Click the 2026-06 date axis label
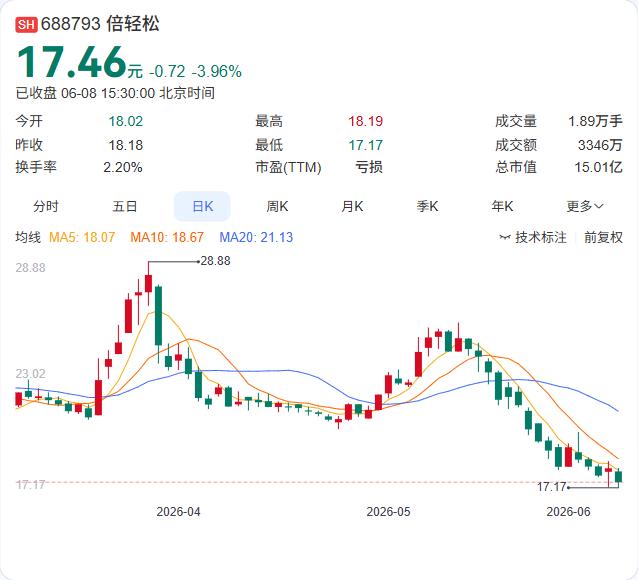Screen dimensions: 638x580 pos(568,512)
